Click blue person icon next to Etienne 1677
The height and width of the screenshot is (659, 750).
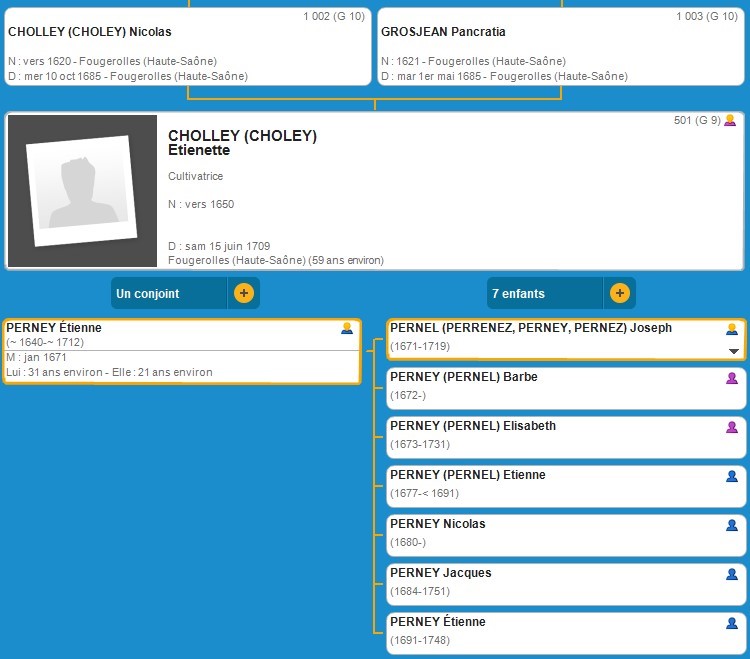732,476
